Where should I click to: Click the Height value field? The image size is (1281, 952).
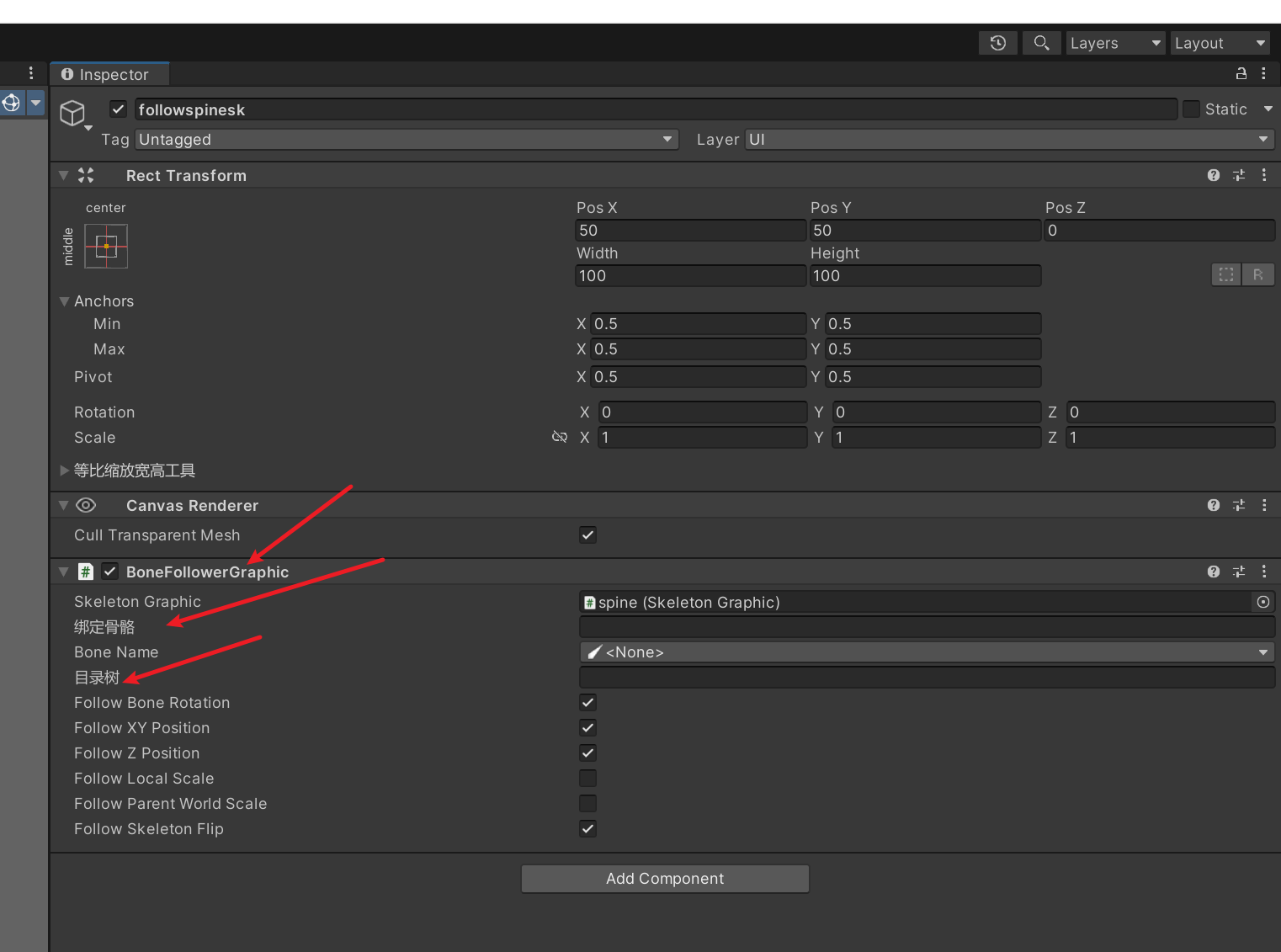coord(925,276)
